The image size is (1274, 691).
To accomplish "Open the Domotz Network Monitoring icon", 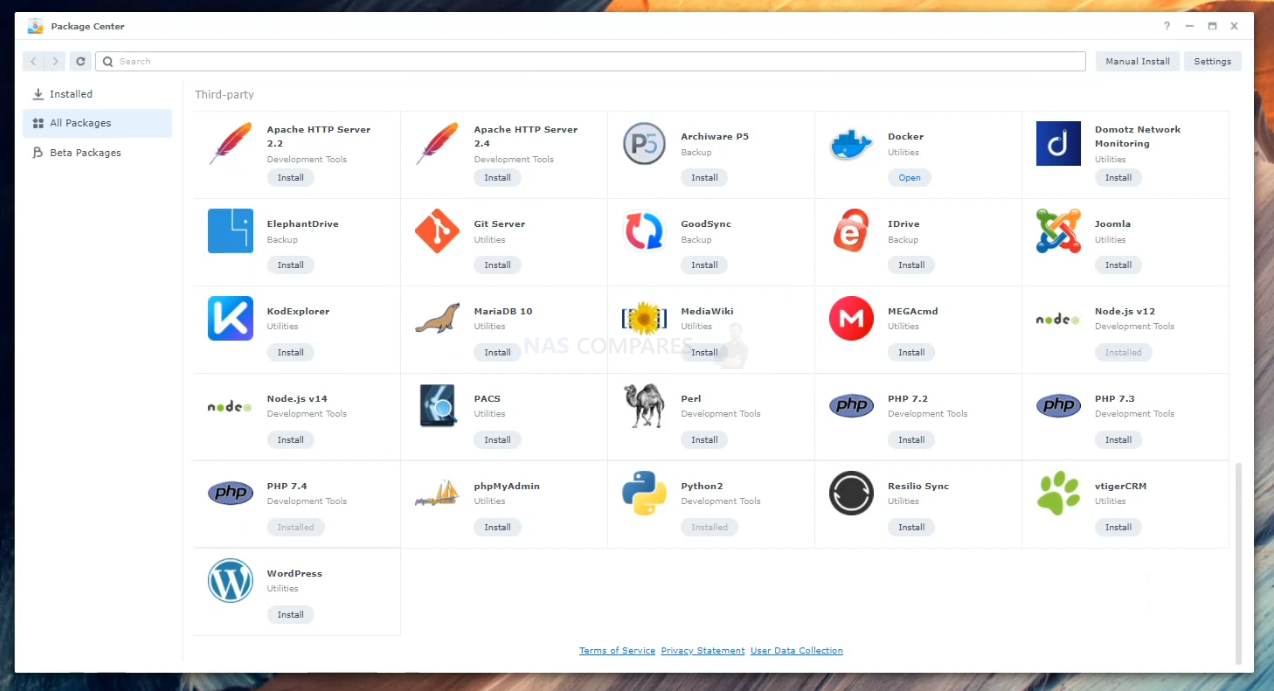I will (1058, 144).
